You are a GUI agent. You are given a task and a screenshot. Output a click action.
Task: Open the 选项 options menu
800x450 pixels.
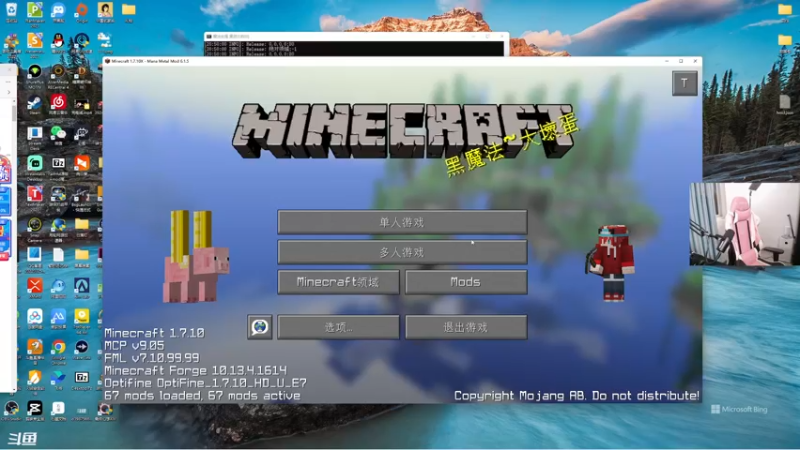tap(338, 327)
